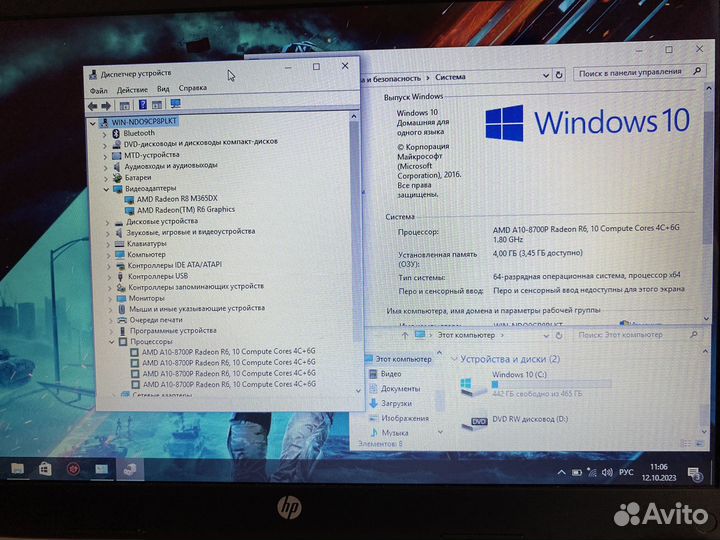Click the volume speaker tray icon

pos(607,472)
